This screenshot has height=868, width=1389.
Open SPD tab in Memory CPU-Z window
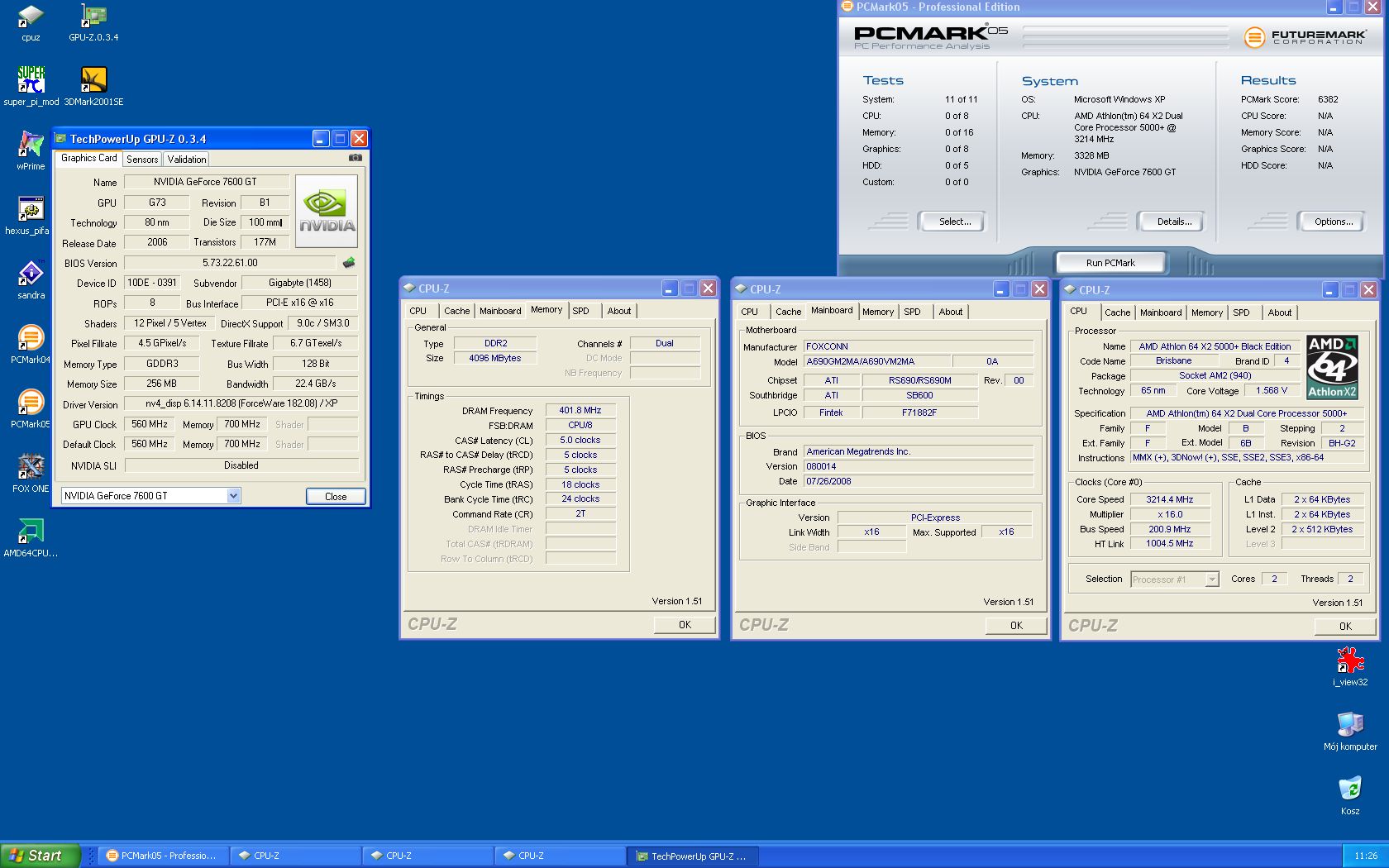[x=581, y=311]
